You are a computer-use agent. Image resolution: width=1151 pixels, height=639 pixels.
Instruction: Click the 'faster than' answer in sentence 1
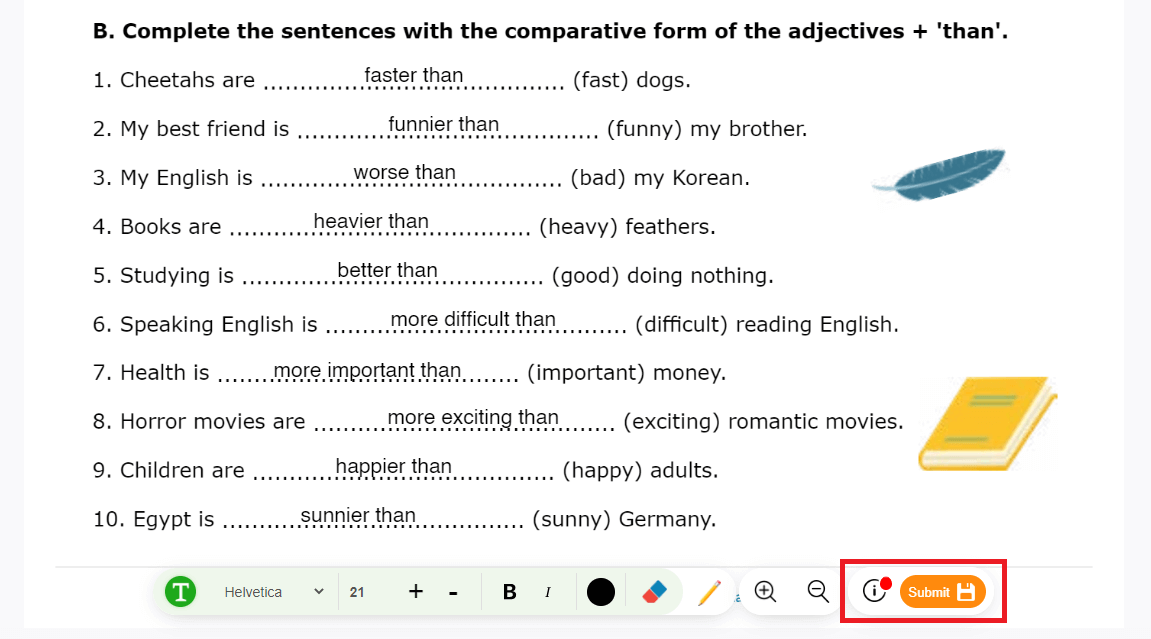413,76
